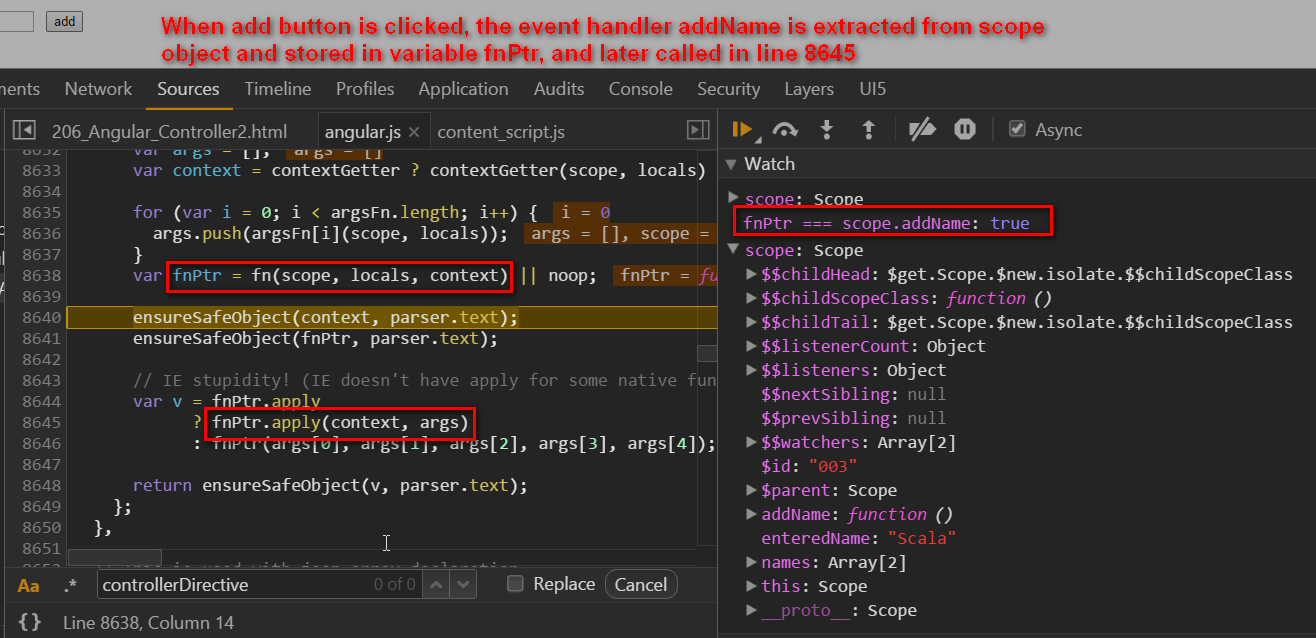
Task: Click line number 8640 in the gutter
Action: tap(42, 317)
